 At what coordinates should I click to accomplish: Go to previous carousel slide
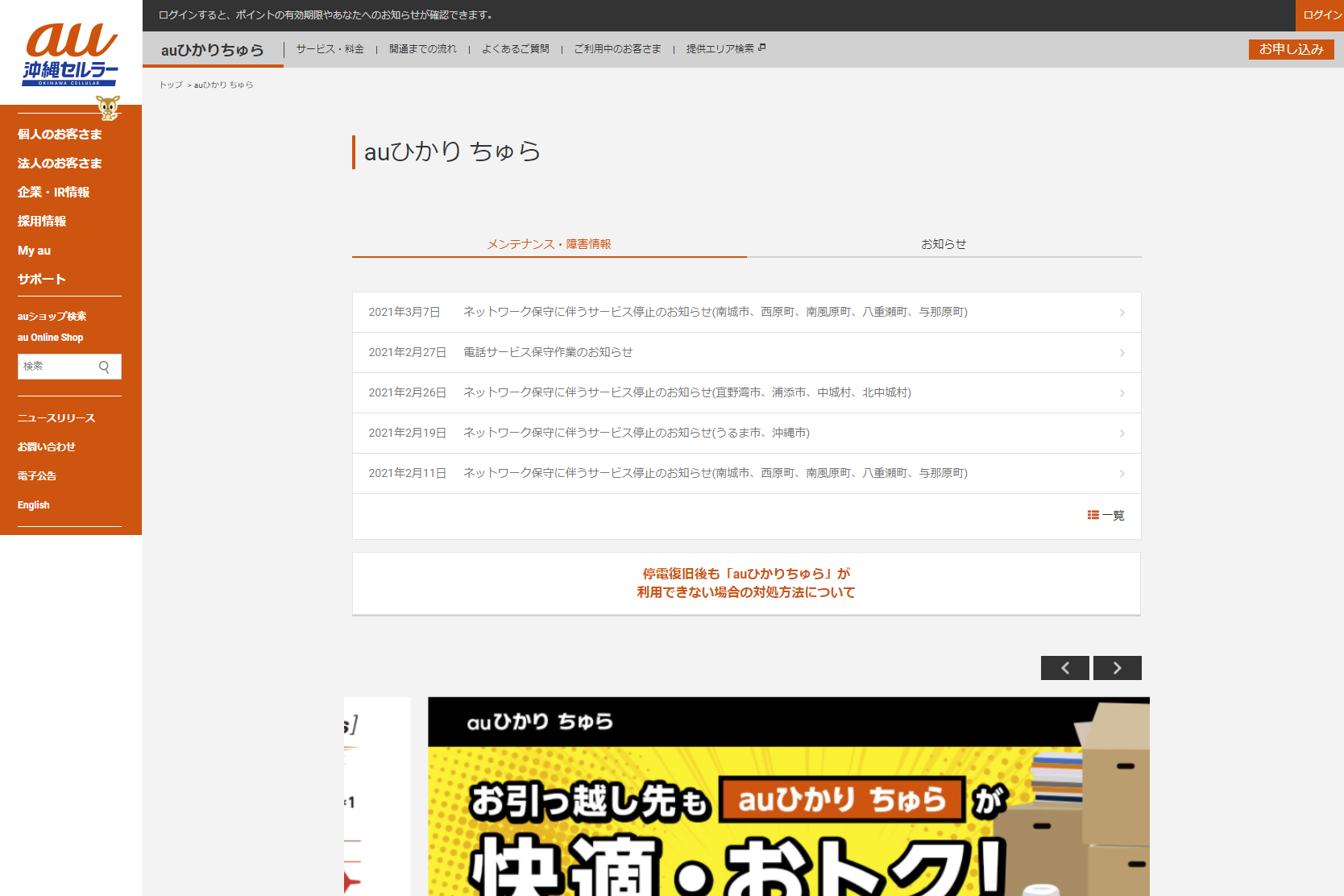click(1064, 668)
